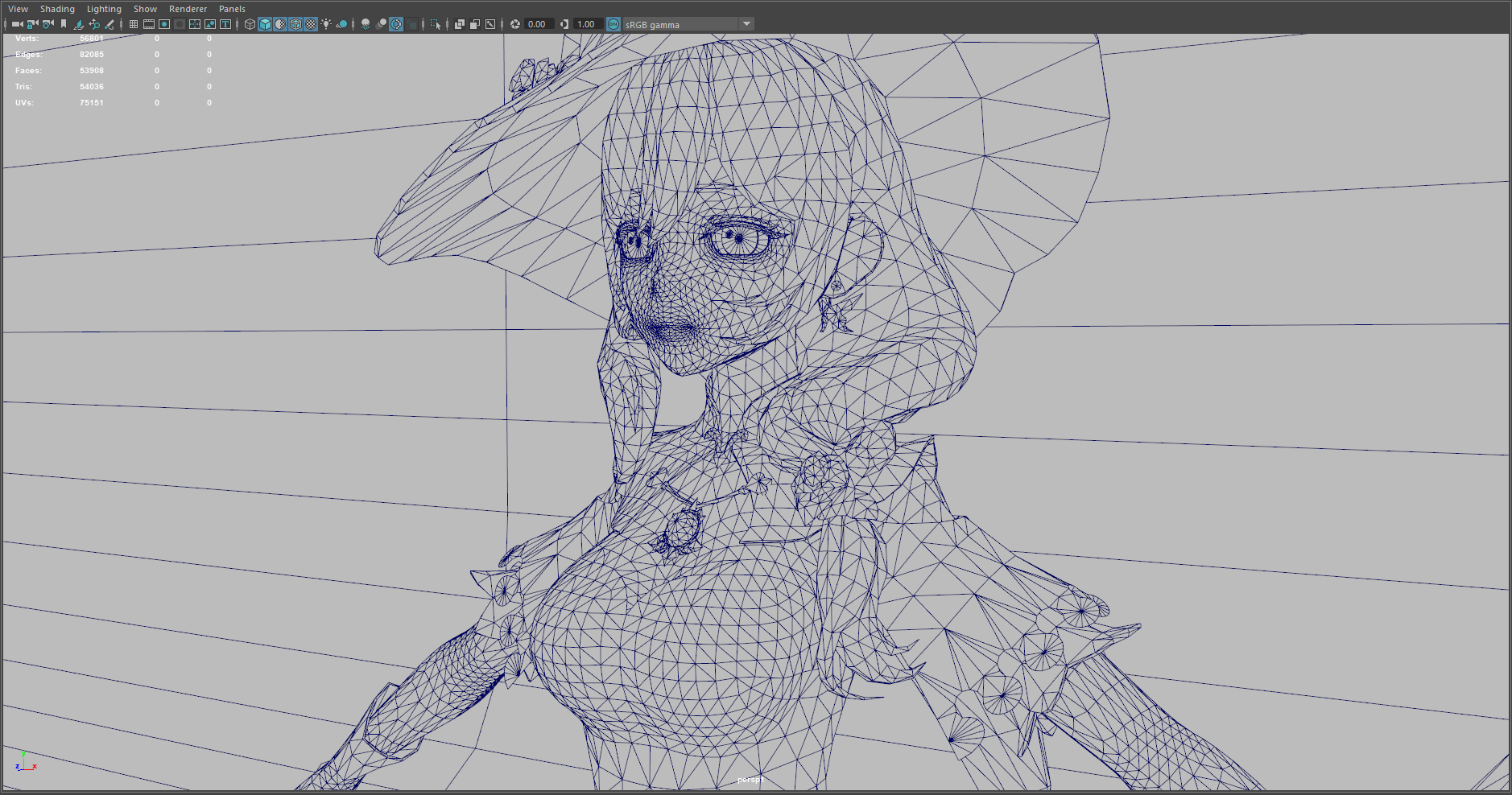Click the Gamma value field 1.00
This screenshot has height=795, width=1512.
(588, 24)
